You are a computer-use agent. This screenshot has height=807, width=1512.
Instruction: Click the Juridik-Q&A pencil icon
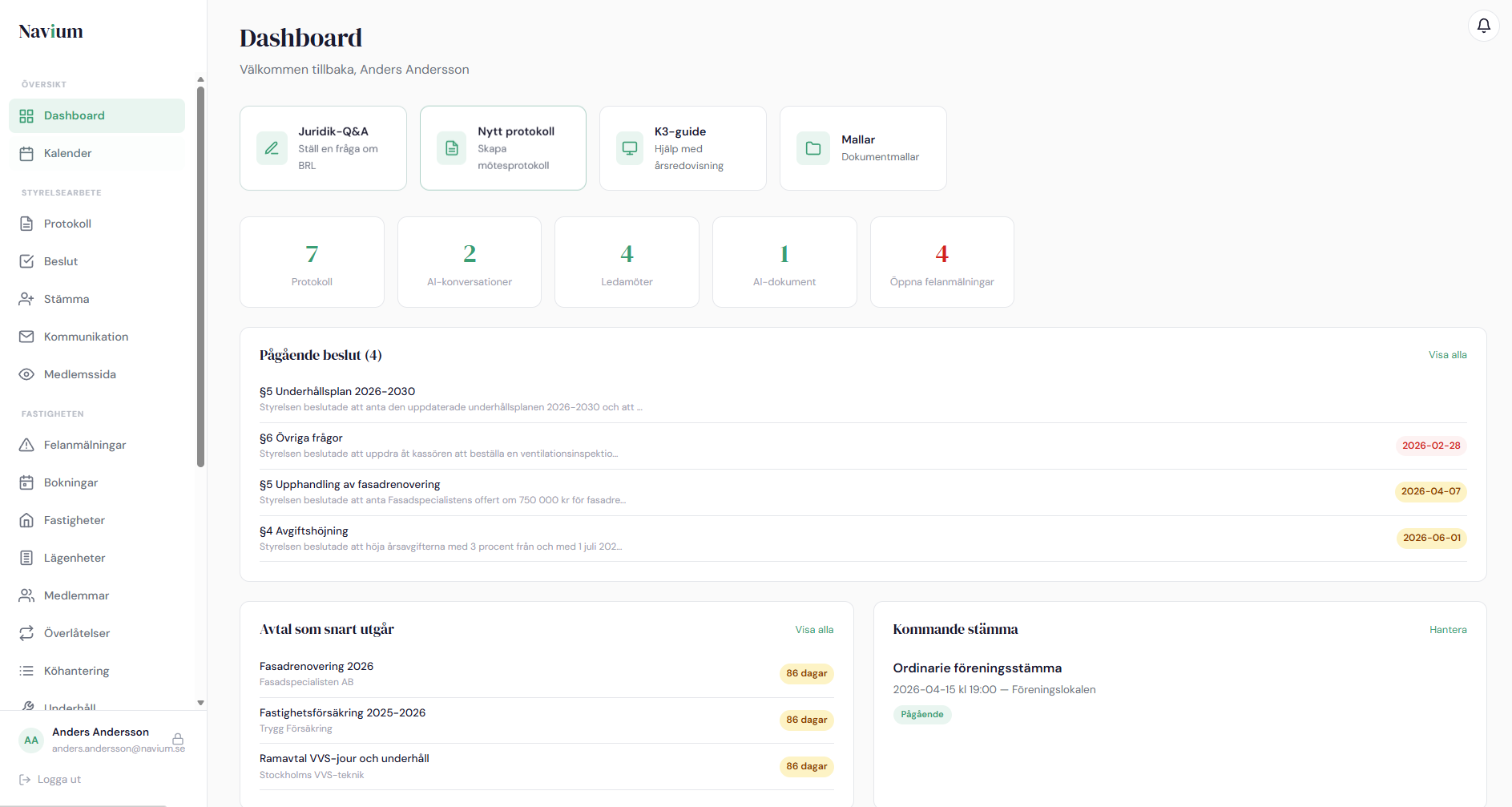(272, 148)
